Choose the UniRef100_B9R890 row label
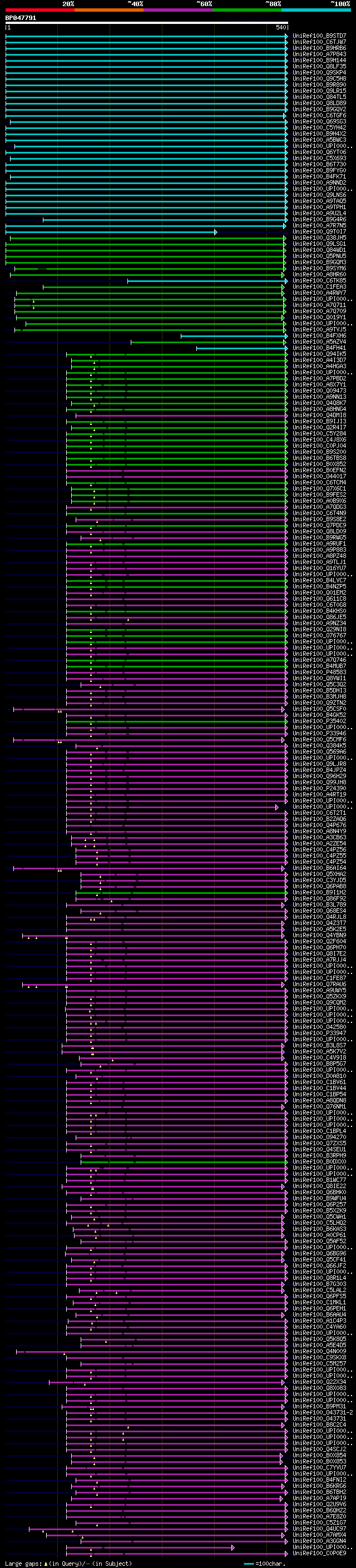 pos(319,85)
